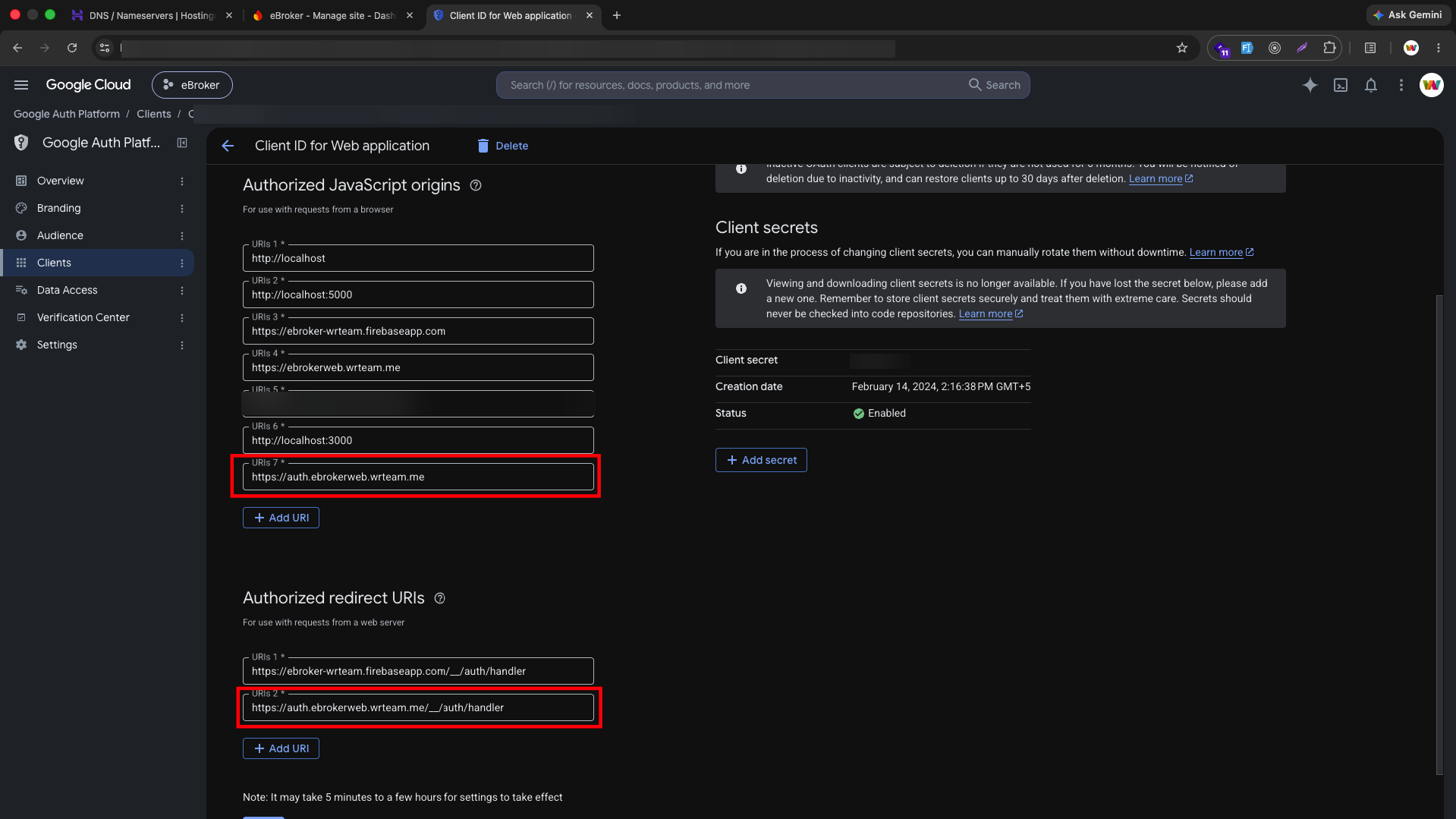This screenshot has height=819, width=1456.
Task: Click Add secret button
Action: click(761, 460)
